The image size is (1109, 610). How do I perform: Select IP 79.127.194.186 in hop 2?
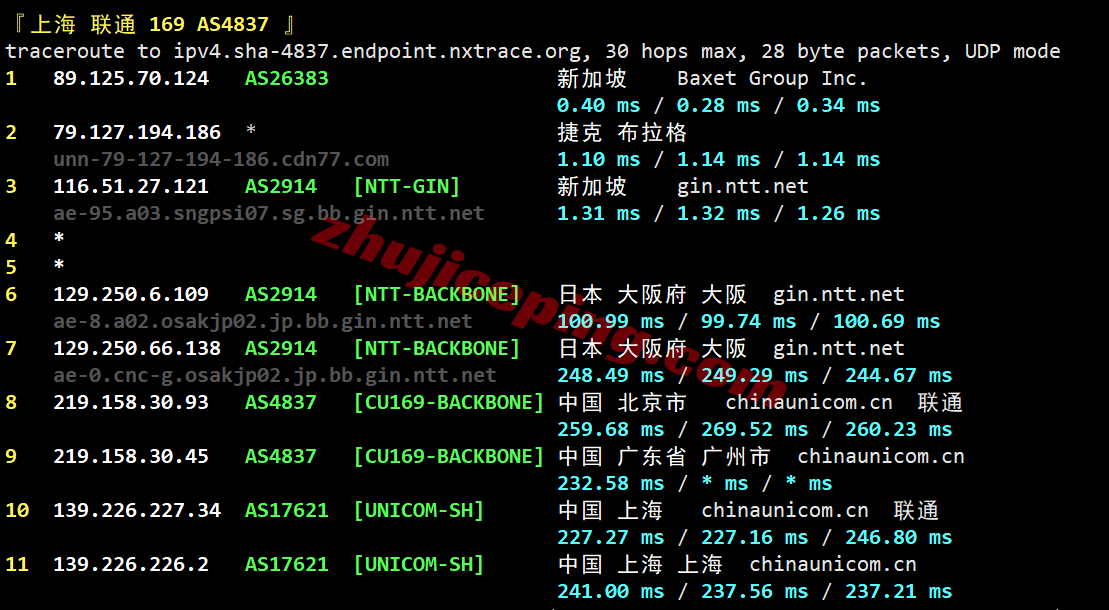point(137,132)
